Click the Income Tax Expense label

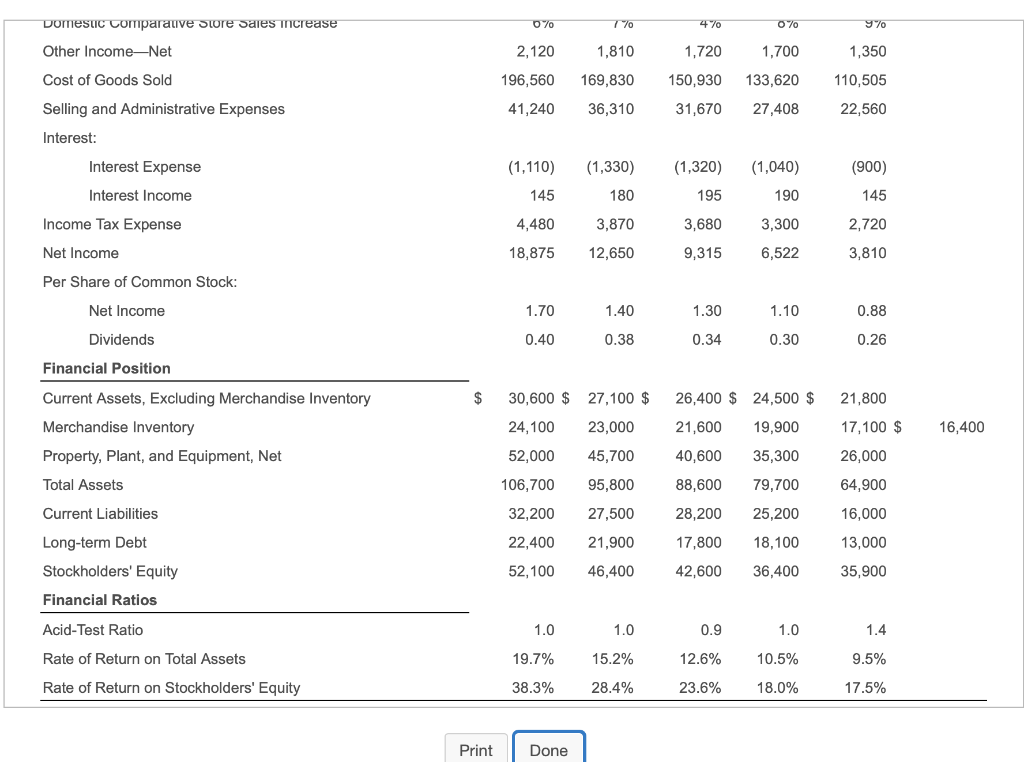112,224
